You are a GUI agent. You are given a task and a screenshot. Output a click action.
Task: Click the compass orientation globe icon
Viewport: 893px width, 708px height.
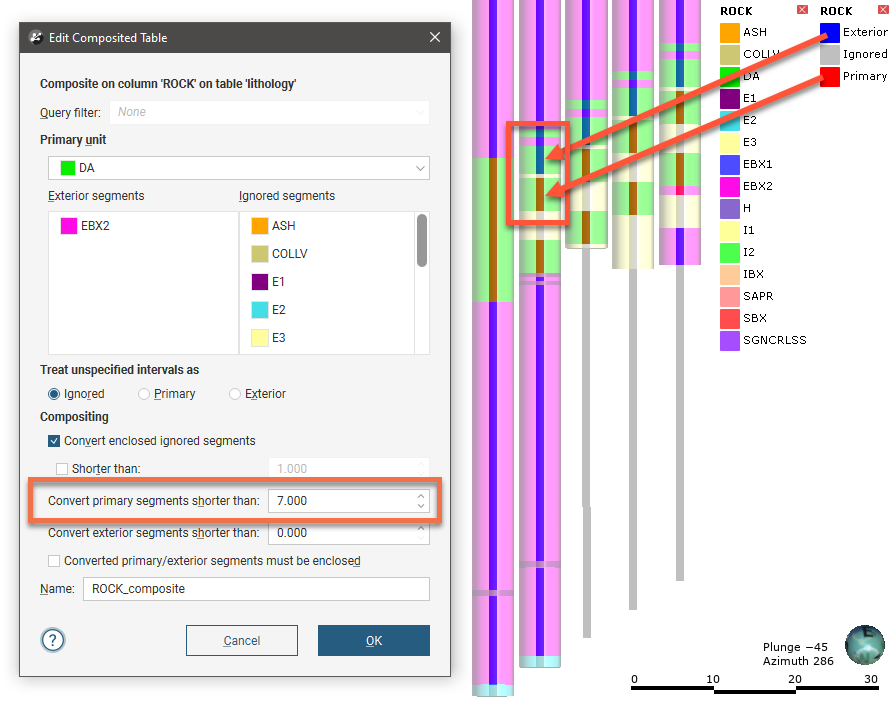click(864, 645)
